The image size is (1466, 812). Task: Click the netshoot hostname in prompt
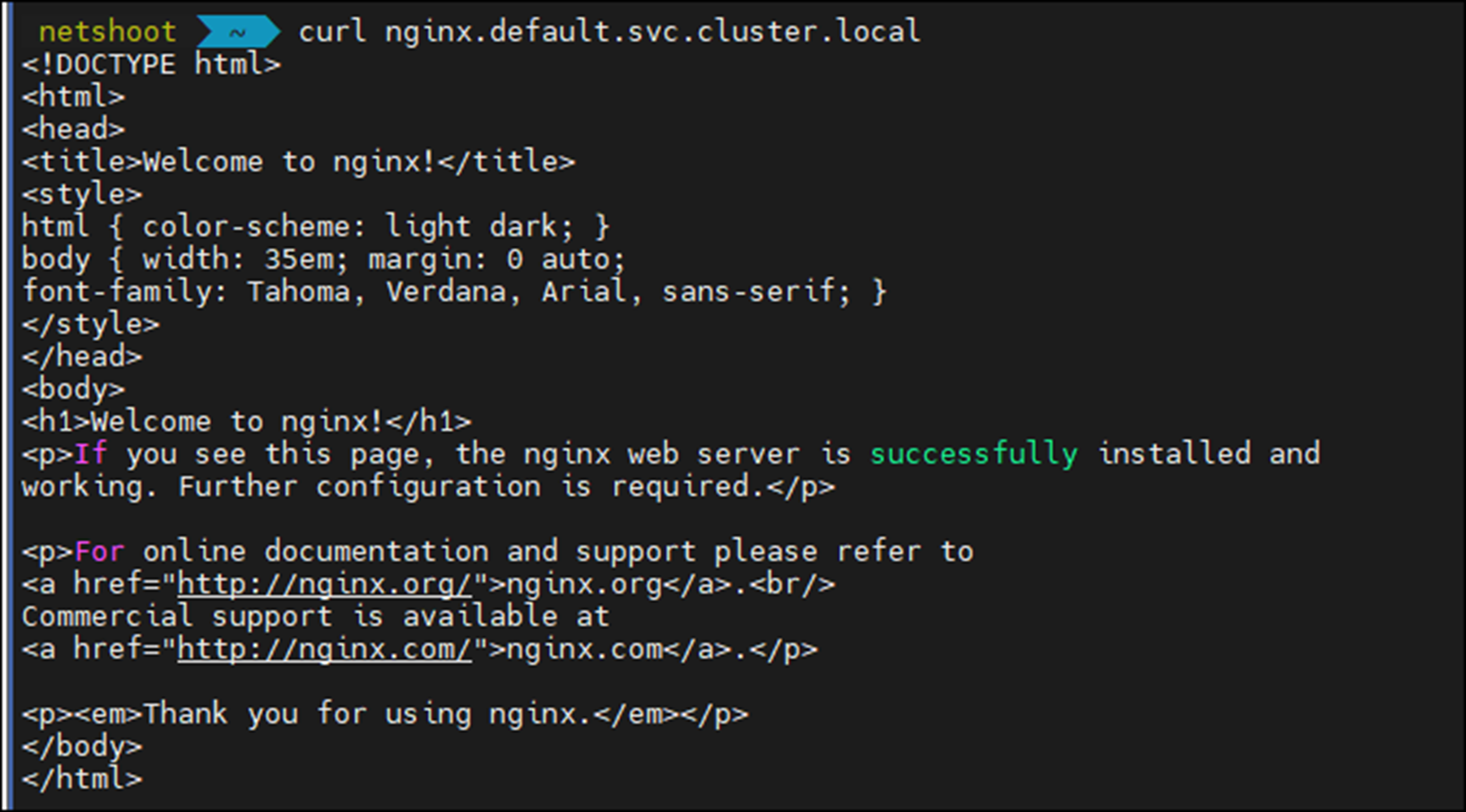(107, 32)
